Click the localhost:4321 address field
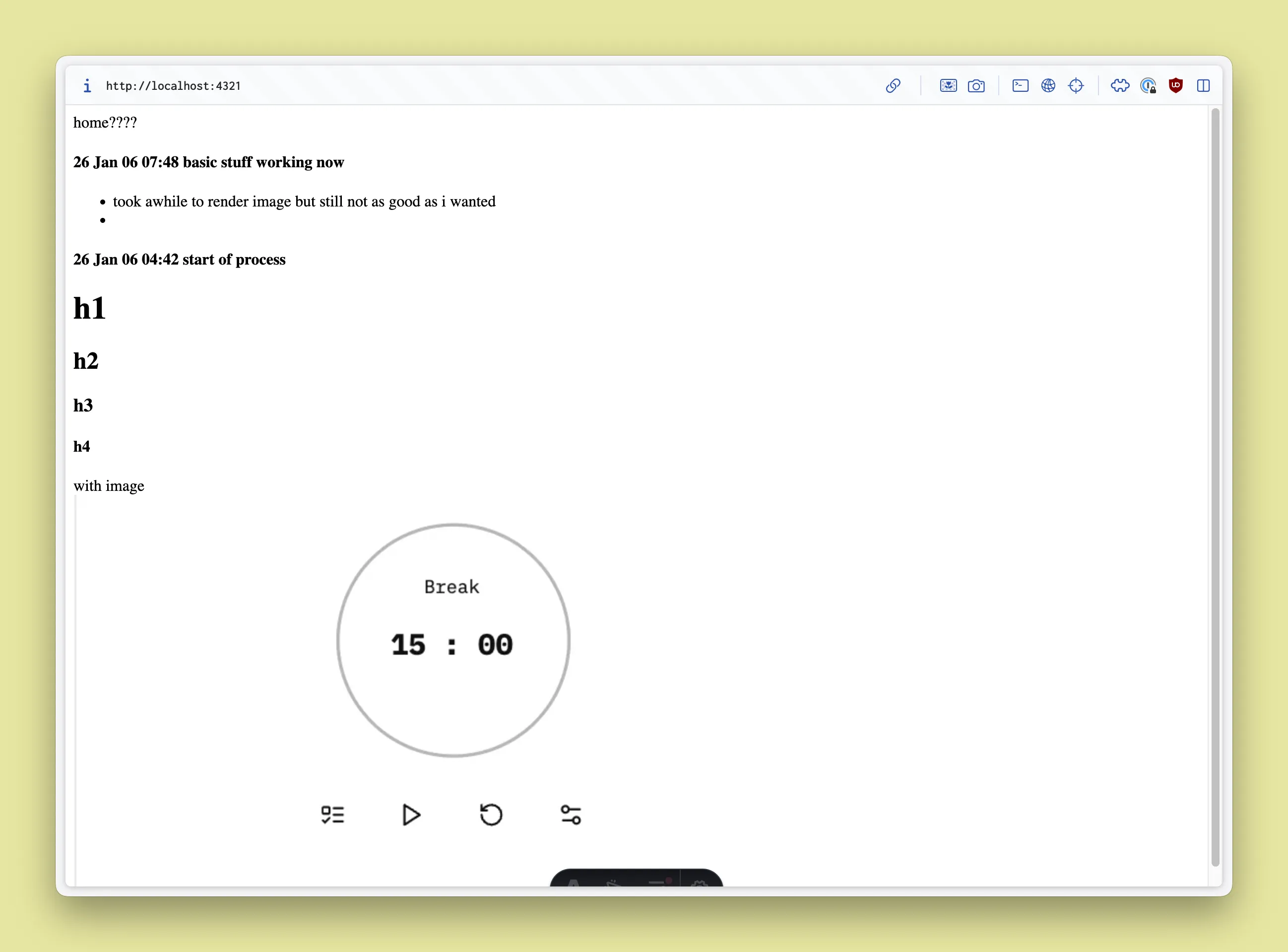The image size is (1288, 952). [x=173, y=86]
